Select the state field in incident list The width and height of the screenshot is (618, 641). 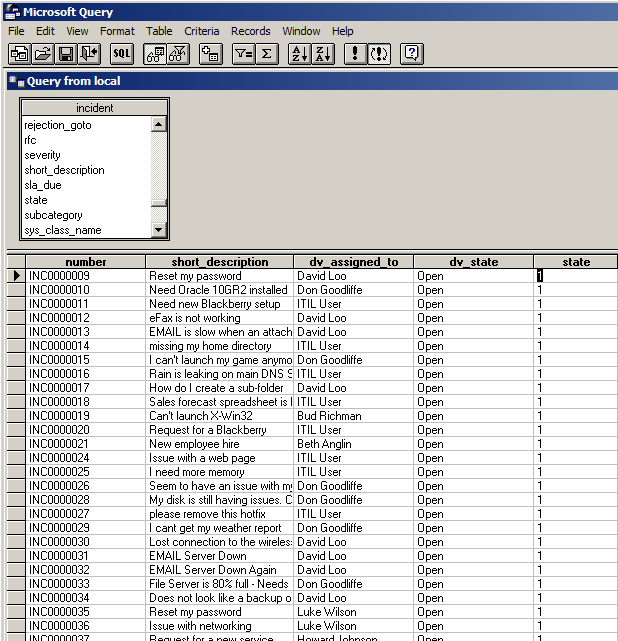[x=36, y=200]
